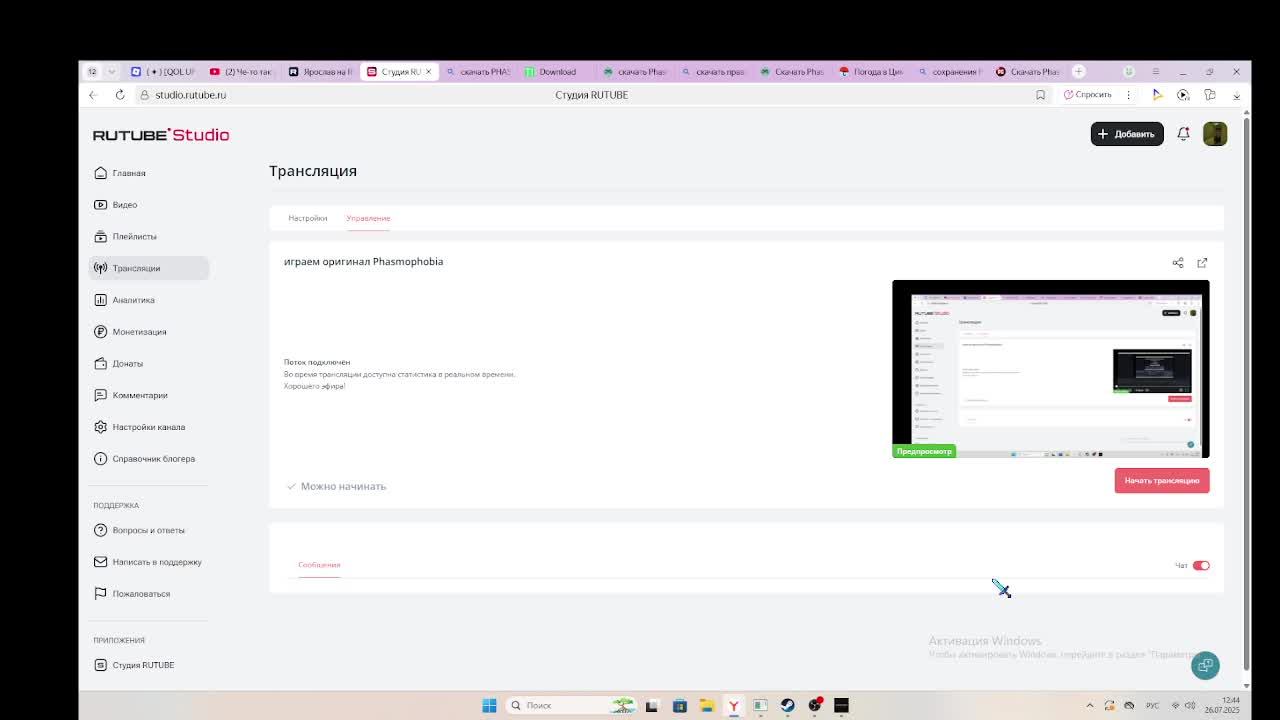Open a new browser tab

tap(1079, 72)
